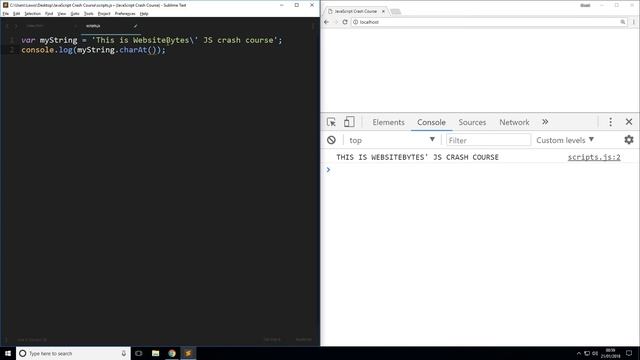Open the Selection menu in Sublime Text
The width and height of the screenshot is (640, 360).
[32, 14]
